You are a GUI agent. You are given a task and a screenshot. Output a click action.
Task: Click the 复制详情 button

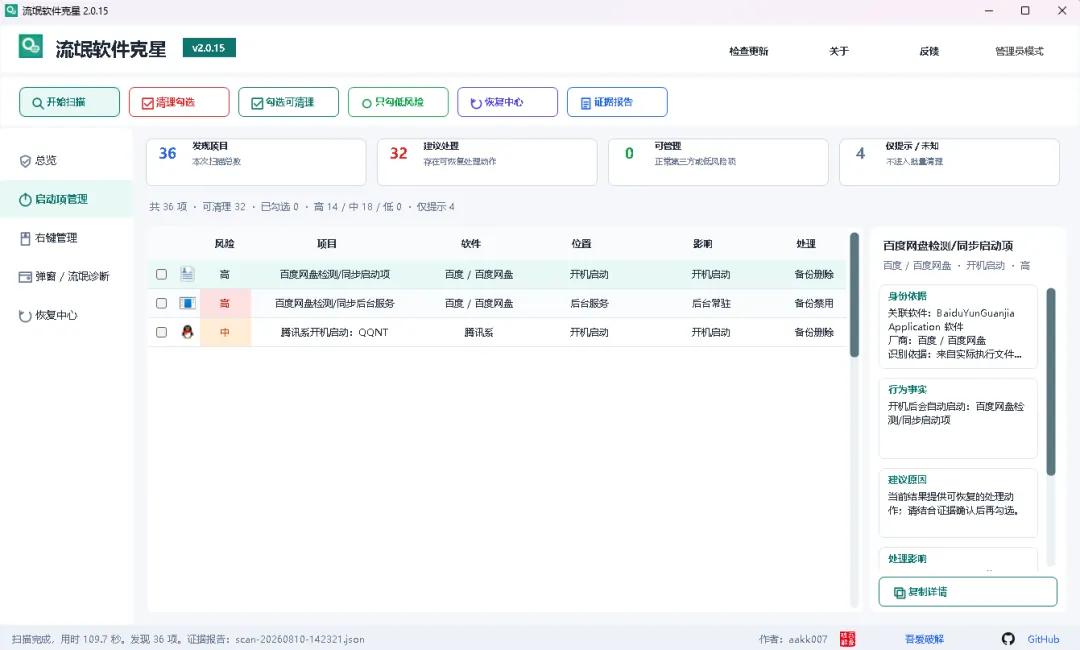968,592
